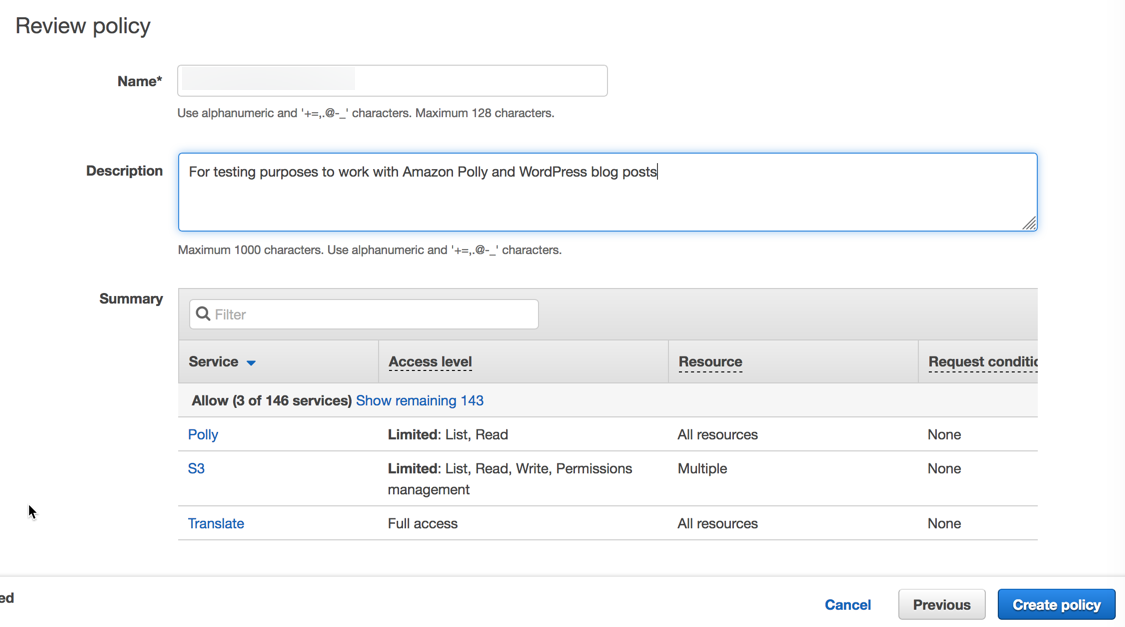Click 'Limited: List, Read' for Polly
Image resolution: width=1125 pixels, height=627 pixels.
(x=448, y=435)
